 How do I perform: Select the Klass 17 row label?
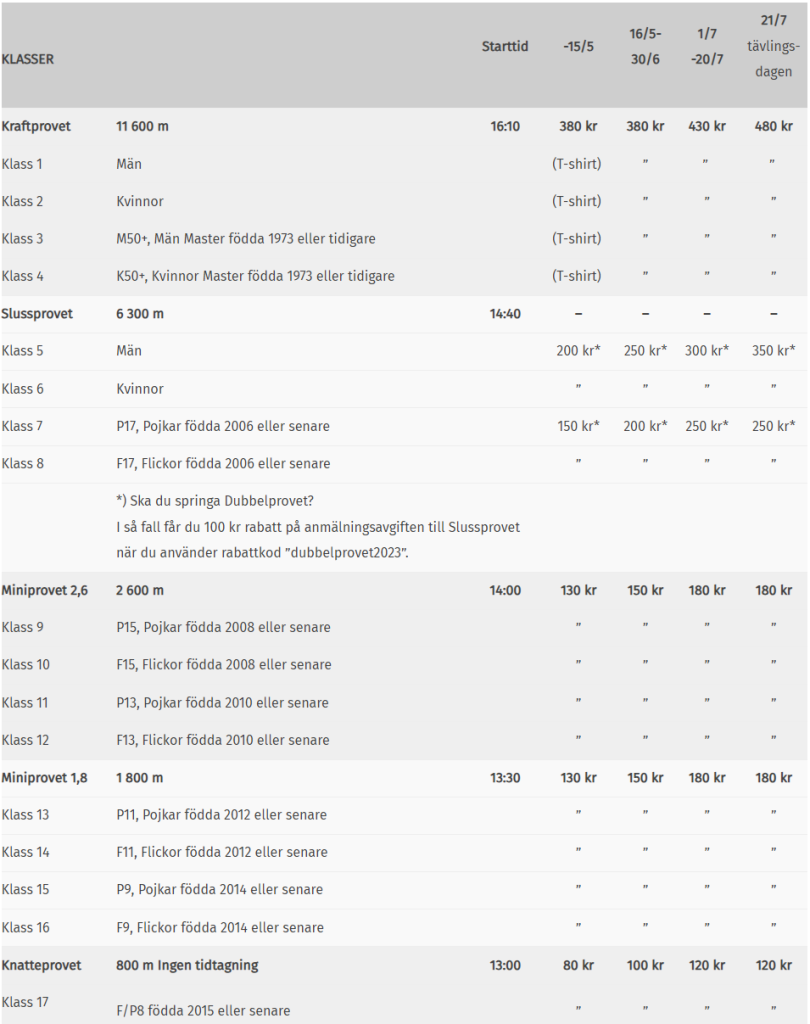[25, 1002]
